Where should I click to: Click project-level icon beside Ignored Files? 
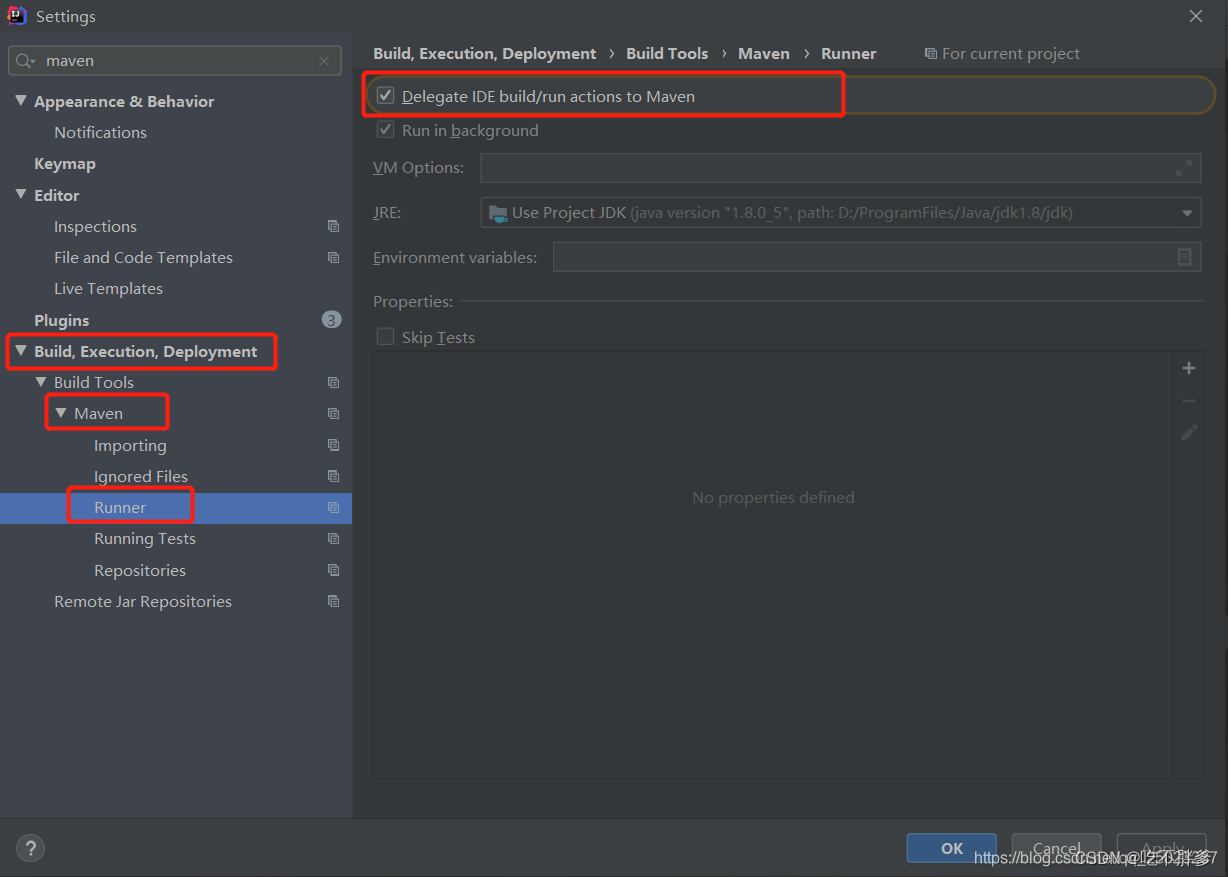click(x=334, y=477)
